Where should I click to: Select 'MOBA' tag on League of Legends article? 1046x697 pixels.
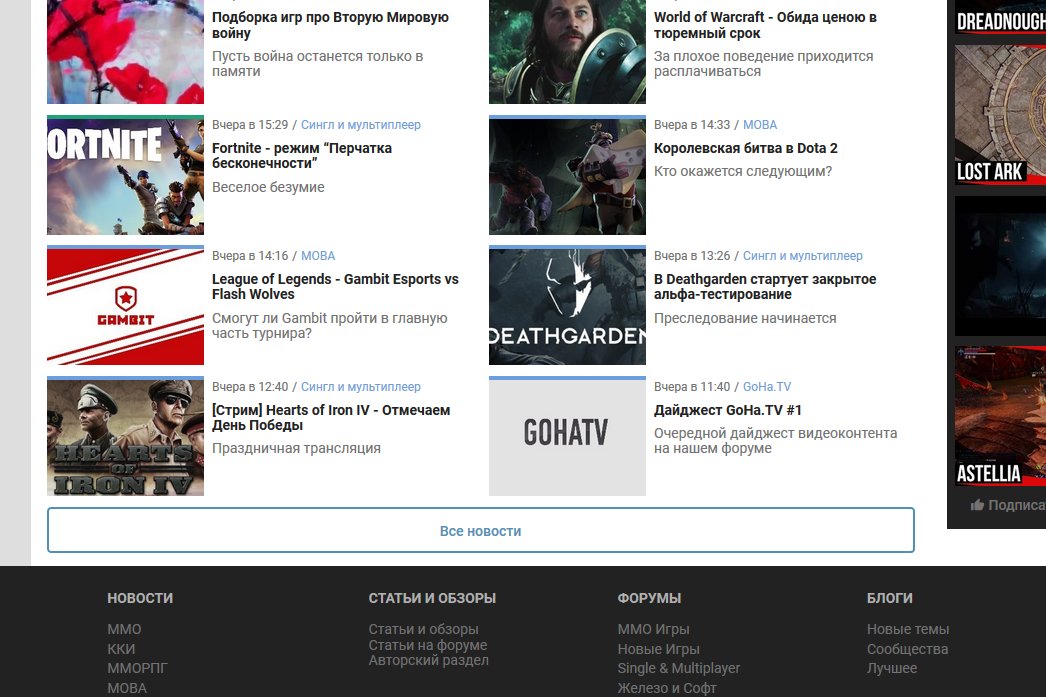318,255
